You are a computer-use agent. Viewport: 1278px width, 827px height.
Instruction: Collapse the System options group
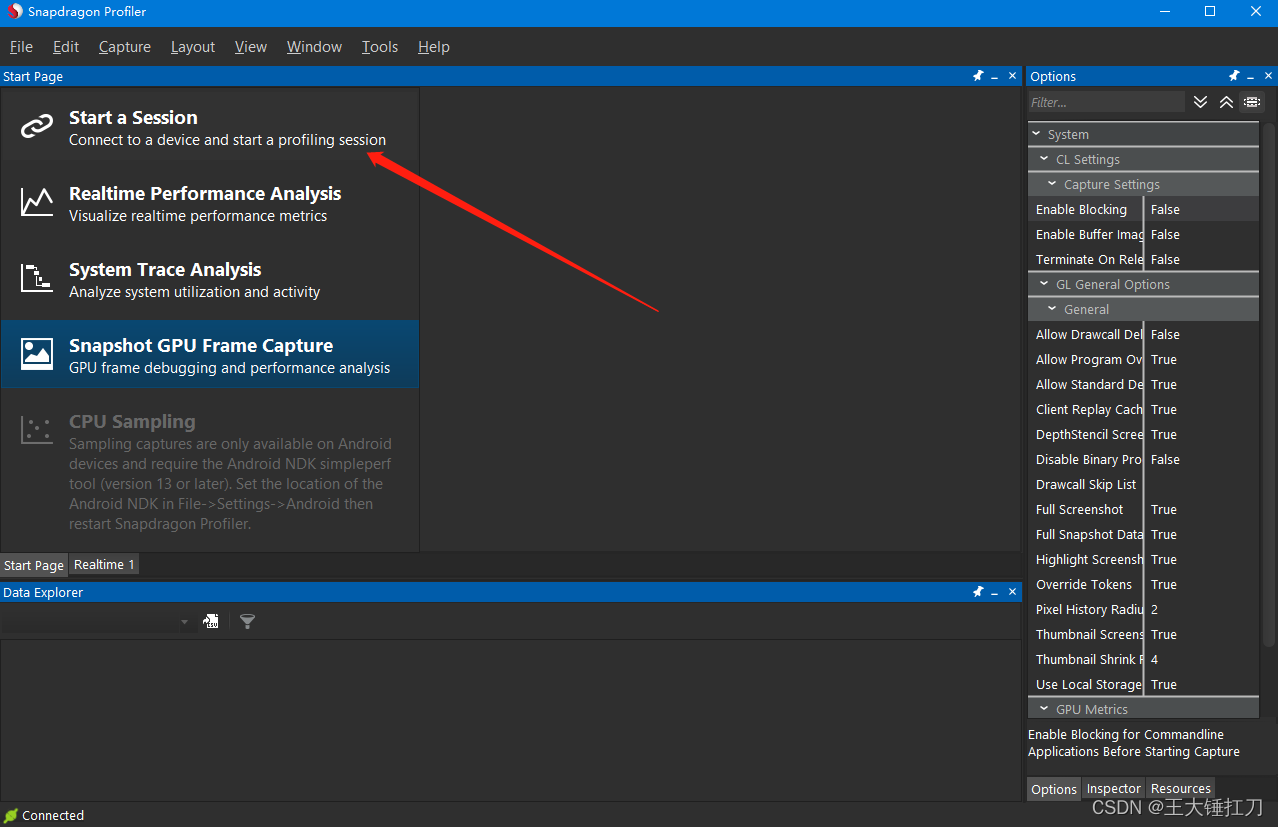(x=1036, y=134)
